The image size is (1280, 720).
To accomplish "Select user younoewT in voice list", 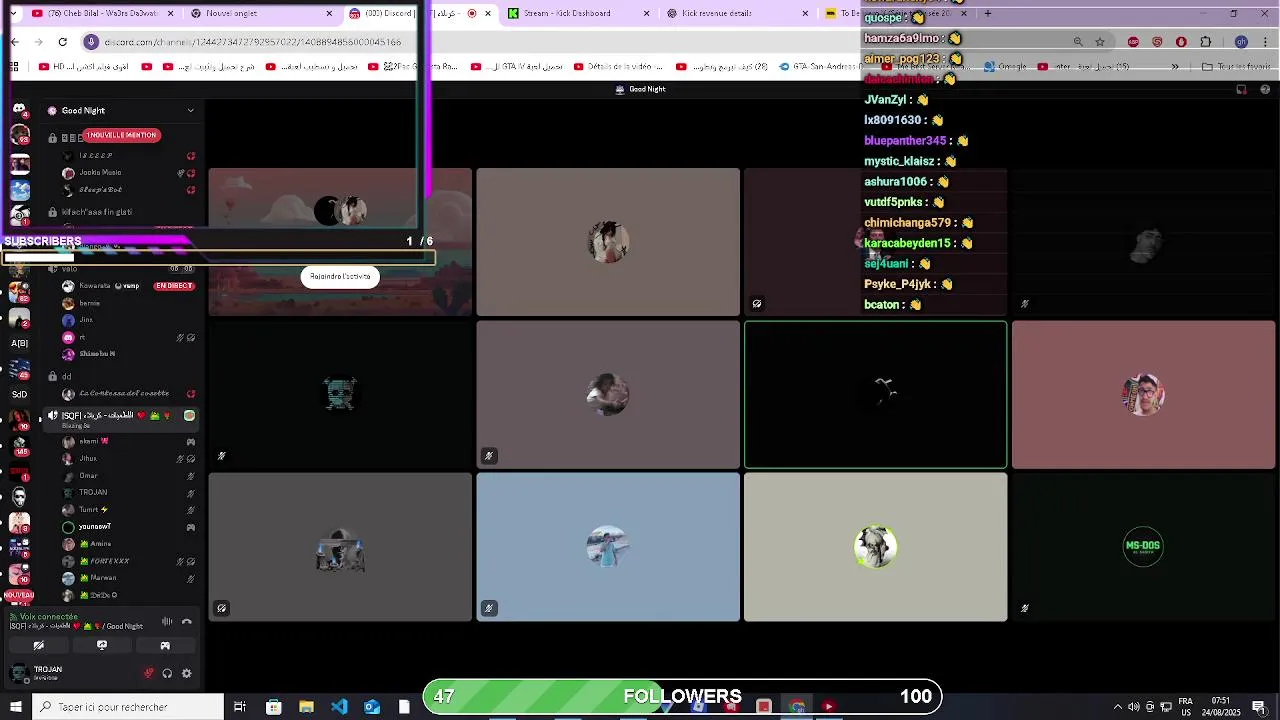I will (94, 527).
